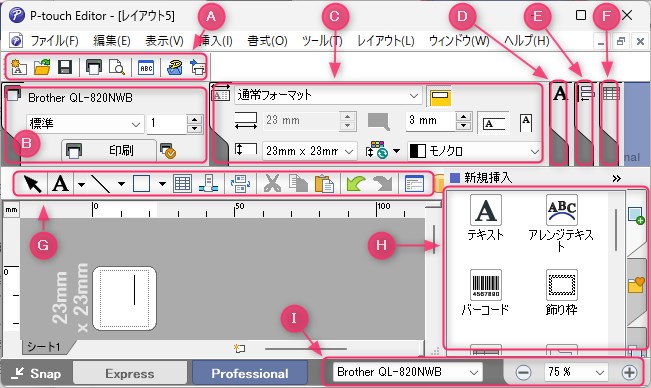
Task: Open the 表示(V) menu
Action: point(164,41)
